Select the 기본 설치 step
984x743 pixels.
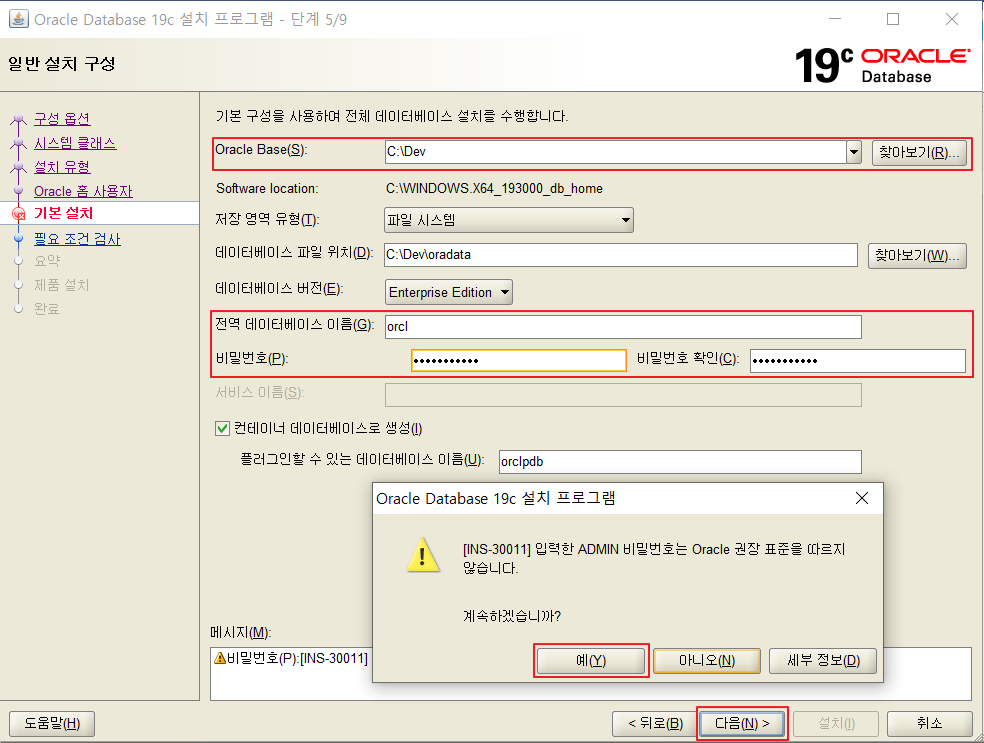pos(63,213)
